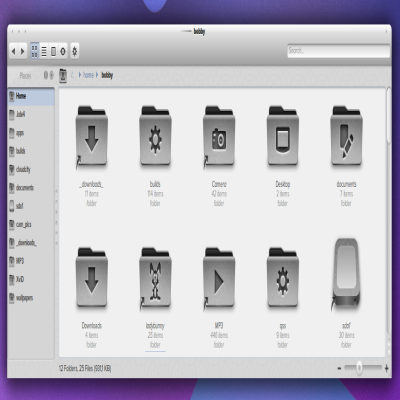Screen dimensions: 400x400
Task: Select bobby in the breadcrumb path
Action: (x=107, y=75)
